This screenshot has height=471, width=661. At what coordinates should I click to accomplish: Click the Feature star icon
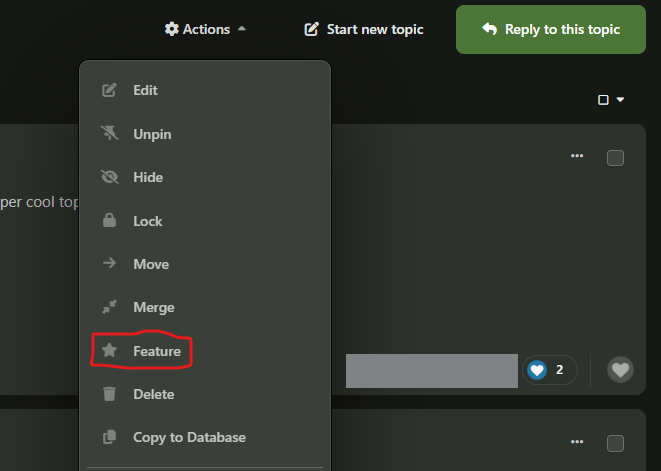pyautogui.click(x=109, y=350)
